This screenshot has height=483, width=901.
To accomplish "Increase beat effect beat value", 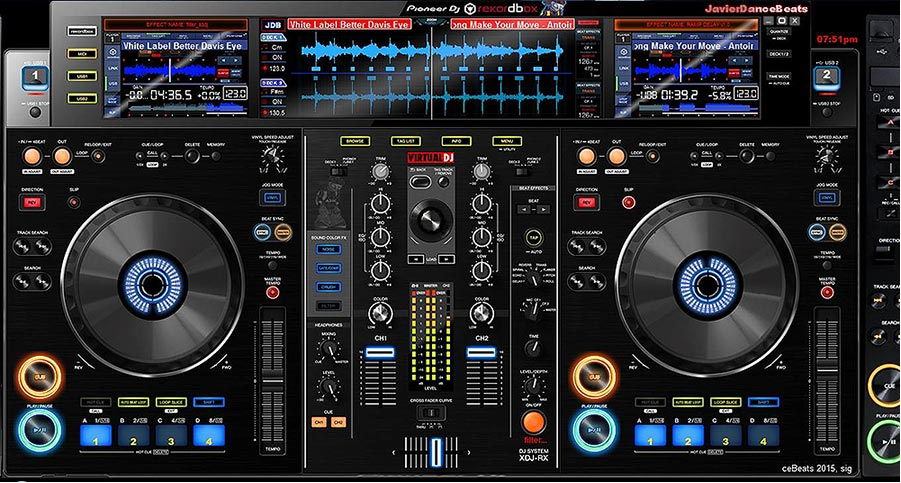I will coord(543,210).
